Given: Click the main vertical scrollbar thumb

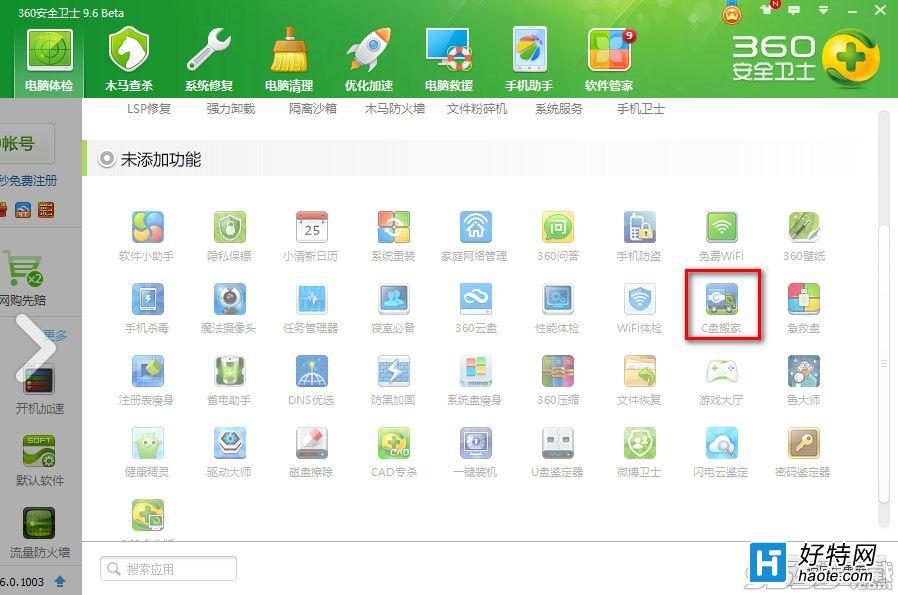Looking at the screenshot, I should [x=884, y=362].
